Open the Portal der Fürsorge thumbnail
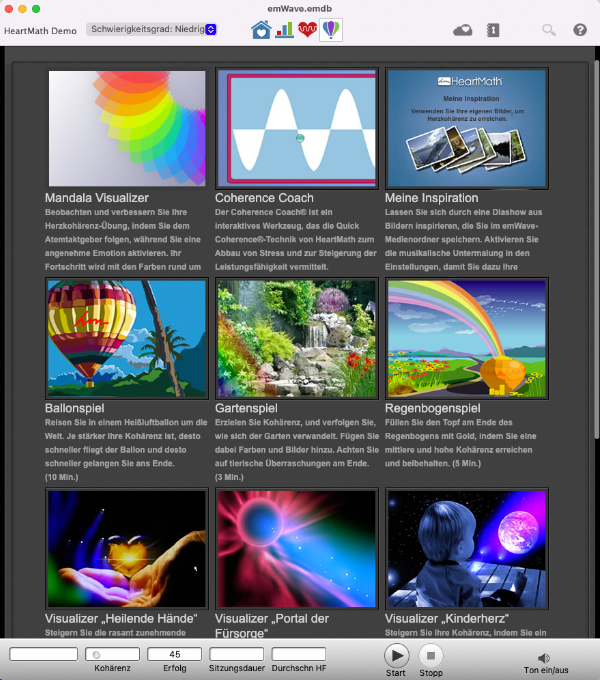 tap(297, 549)
